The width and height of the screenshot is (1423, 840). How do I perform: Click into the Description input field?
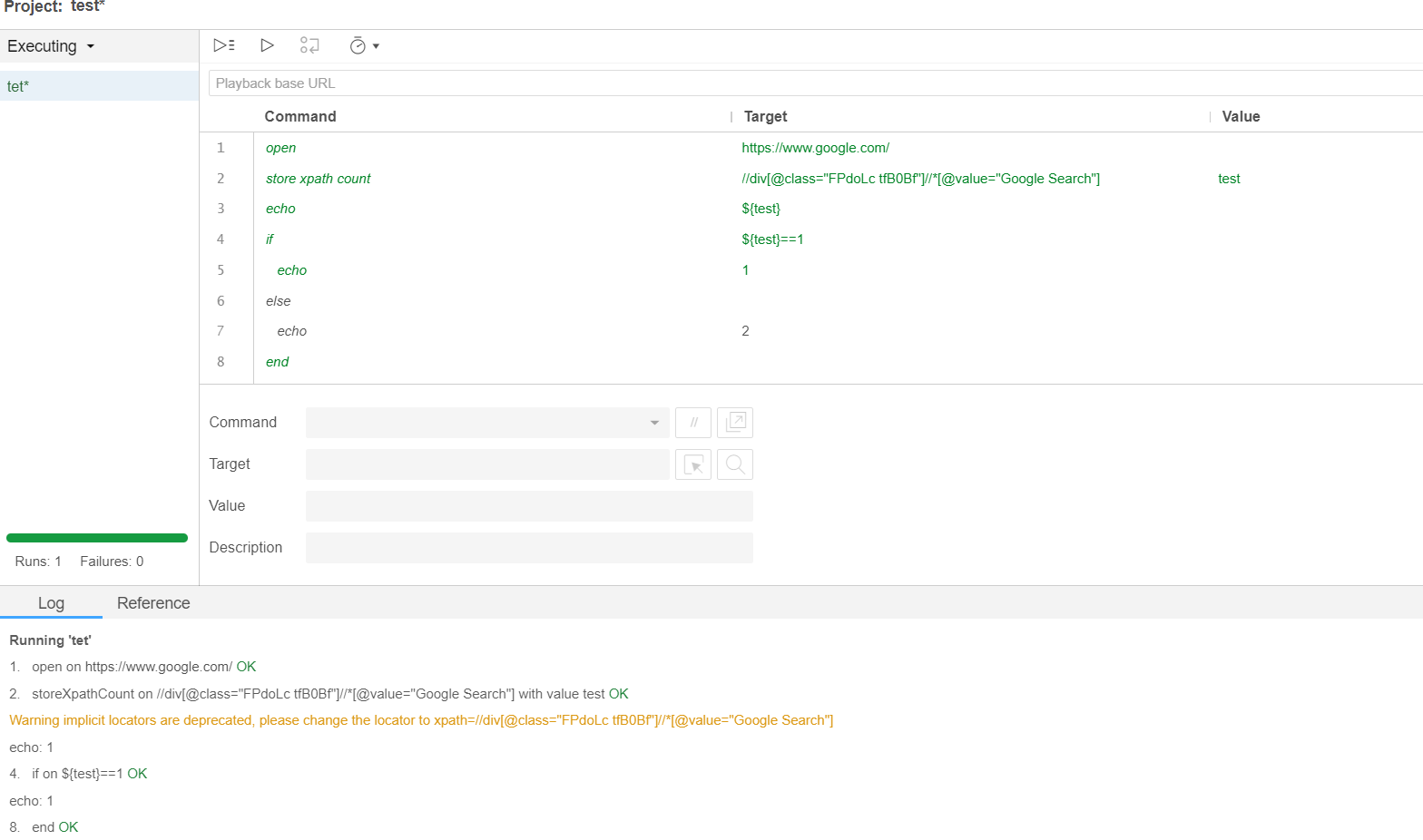pos(529,548)
